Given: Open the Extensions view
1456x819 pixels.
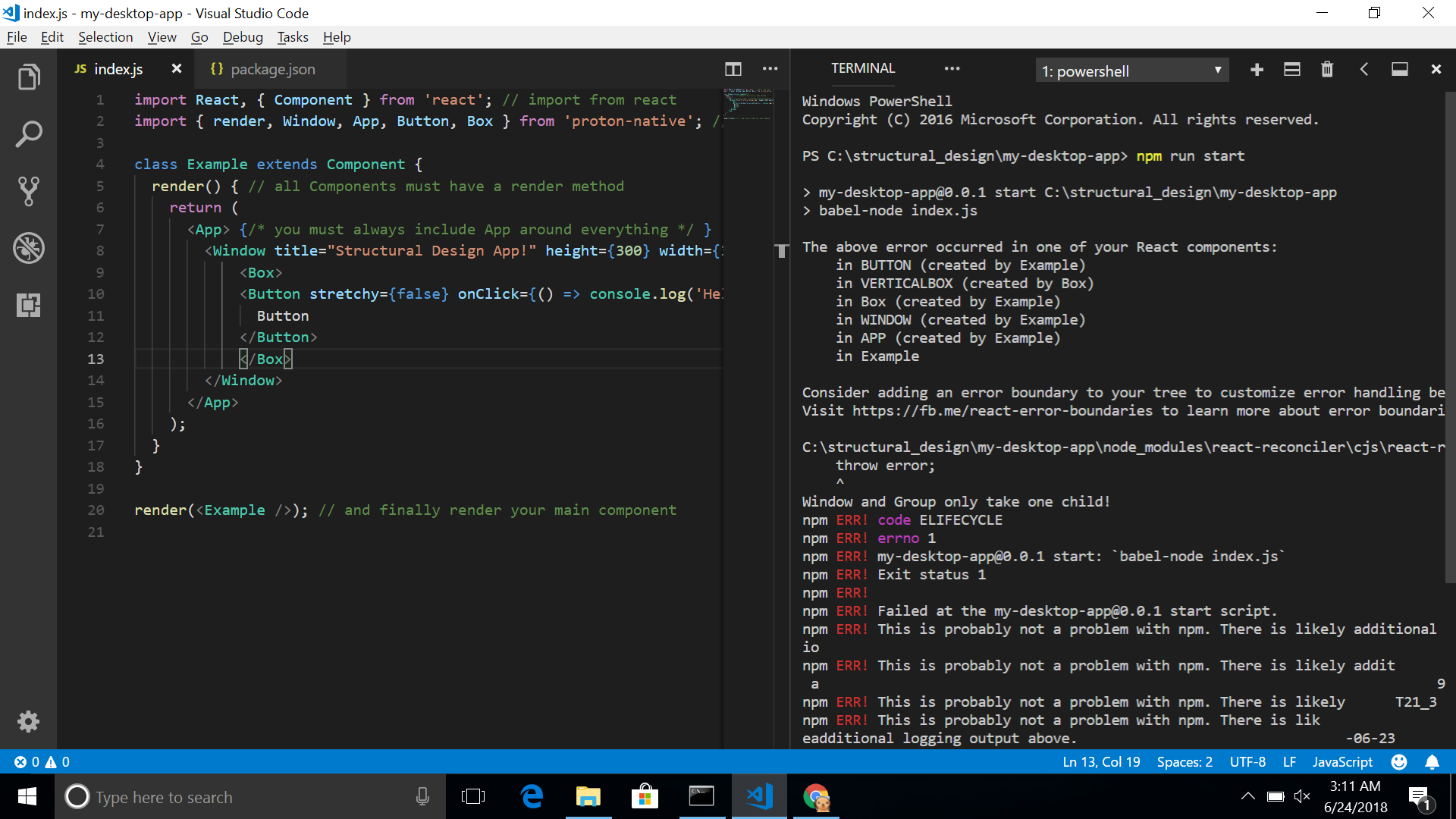Looking at the screenshot, I should [29, 305].
